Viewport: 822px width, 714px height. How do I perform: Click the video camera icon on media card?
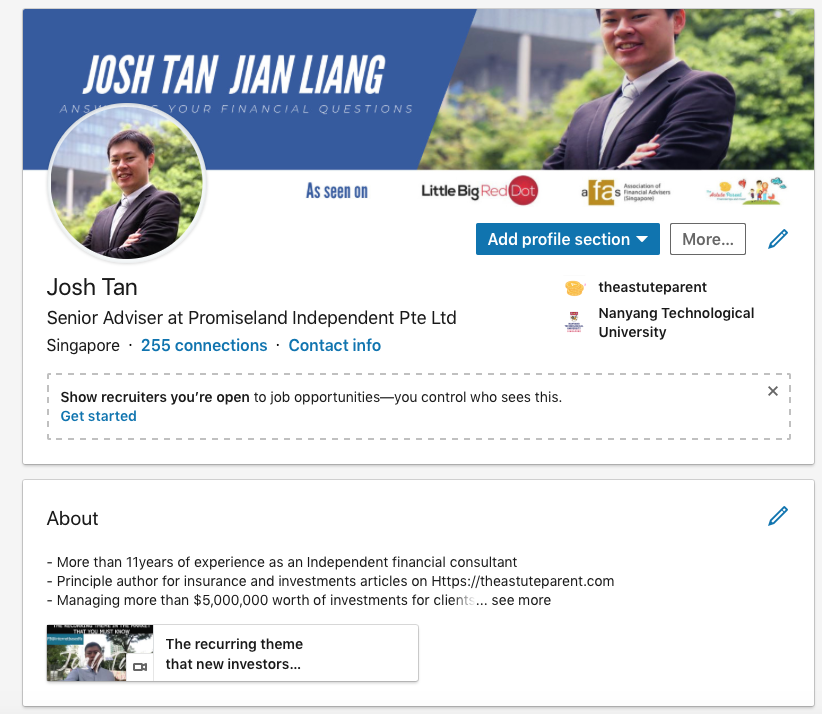coord(139,667)
